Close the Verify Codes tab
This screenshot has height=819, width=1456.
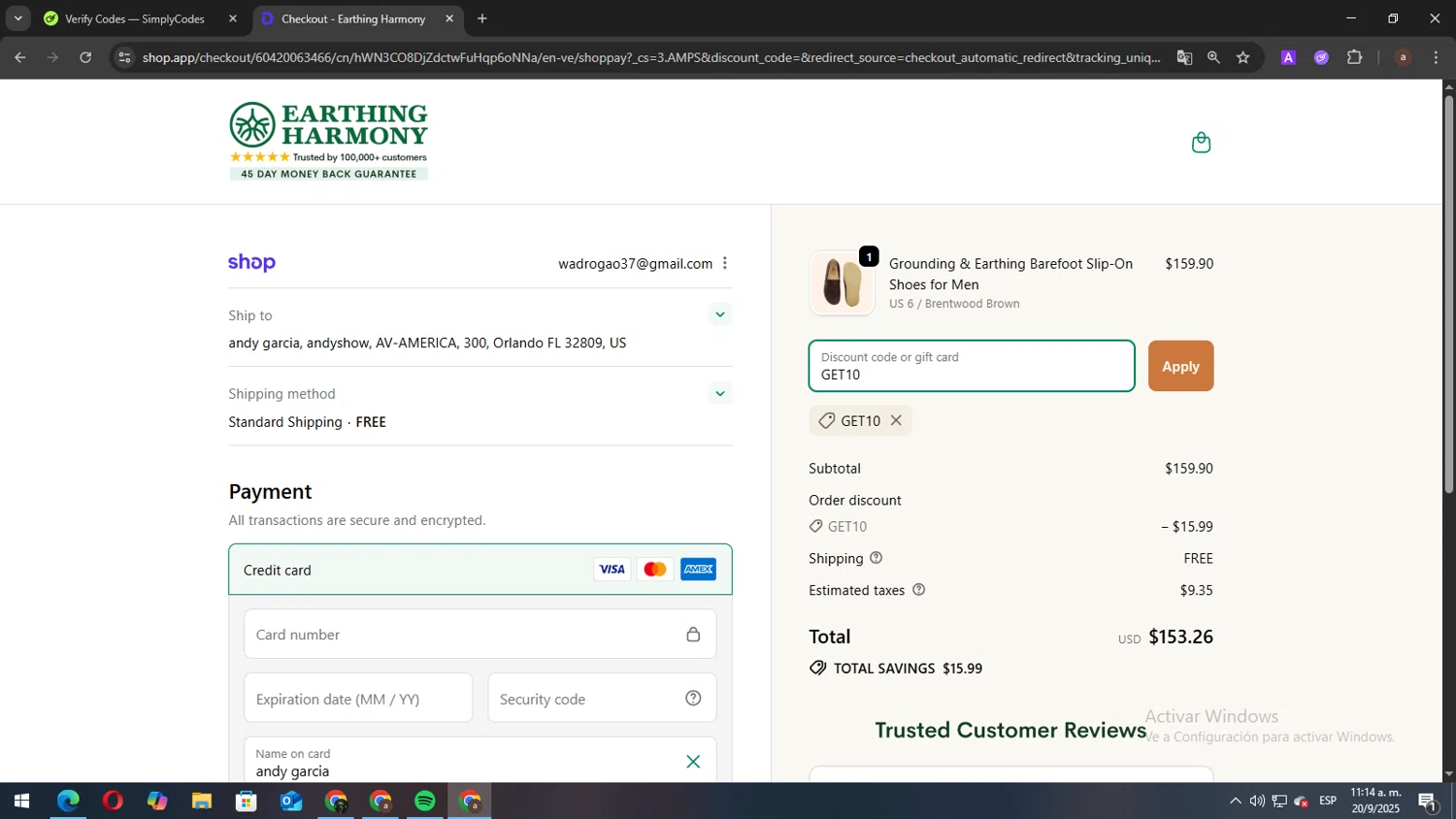pos(233,18)
